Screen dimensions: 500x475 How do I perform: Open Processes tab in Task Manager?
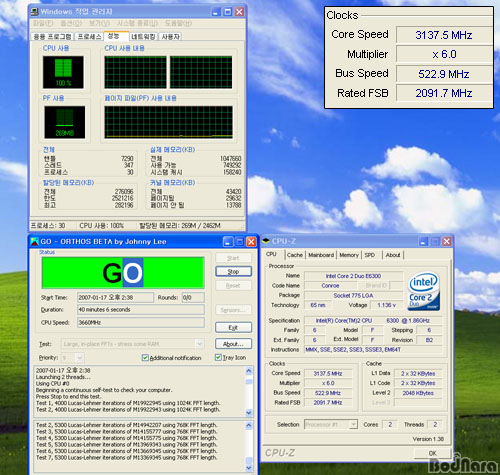click(89, 37)
